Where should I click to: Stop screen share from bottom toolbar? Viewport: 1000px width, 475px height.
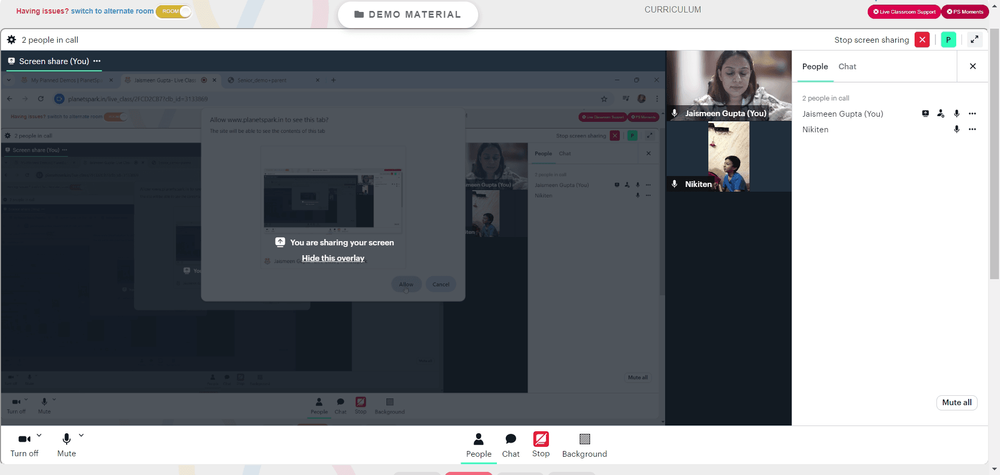(541, 445)
